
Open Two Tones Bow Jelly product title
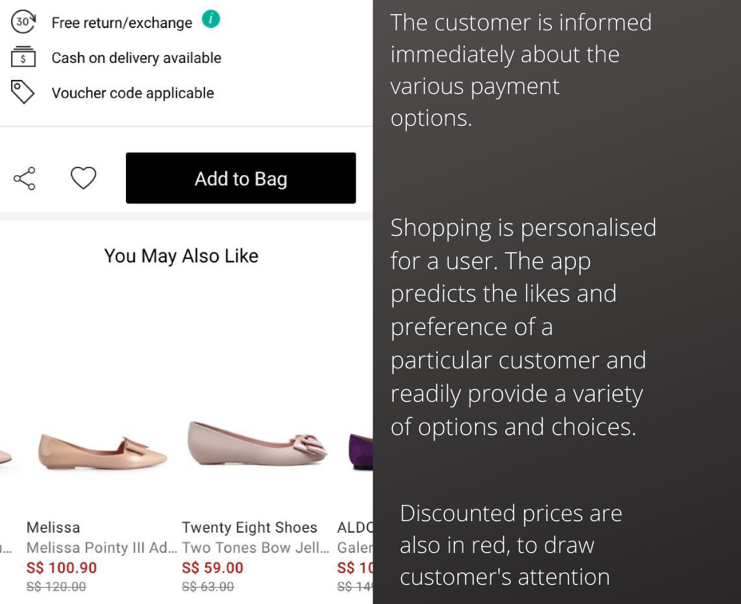[x=255, y=548]
